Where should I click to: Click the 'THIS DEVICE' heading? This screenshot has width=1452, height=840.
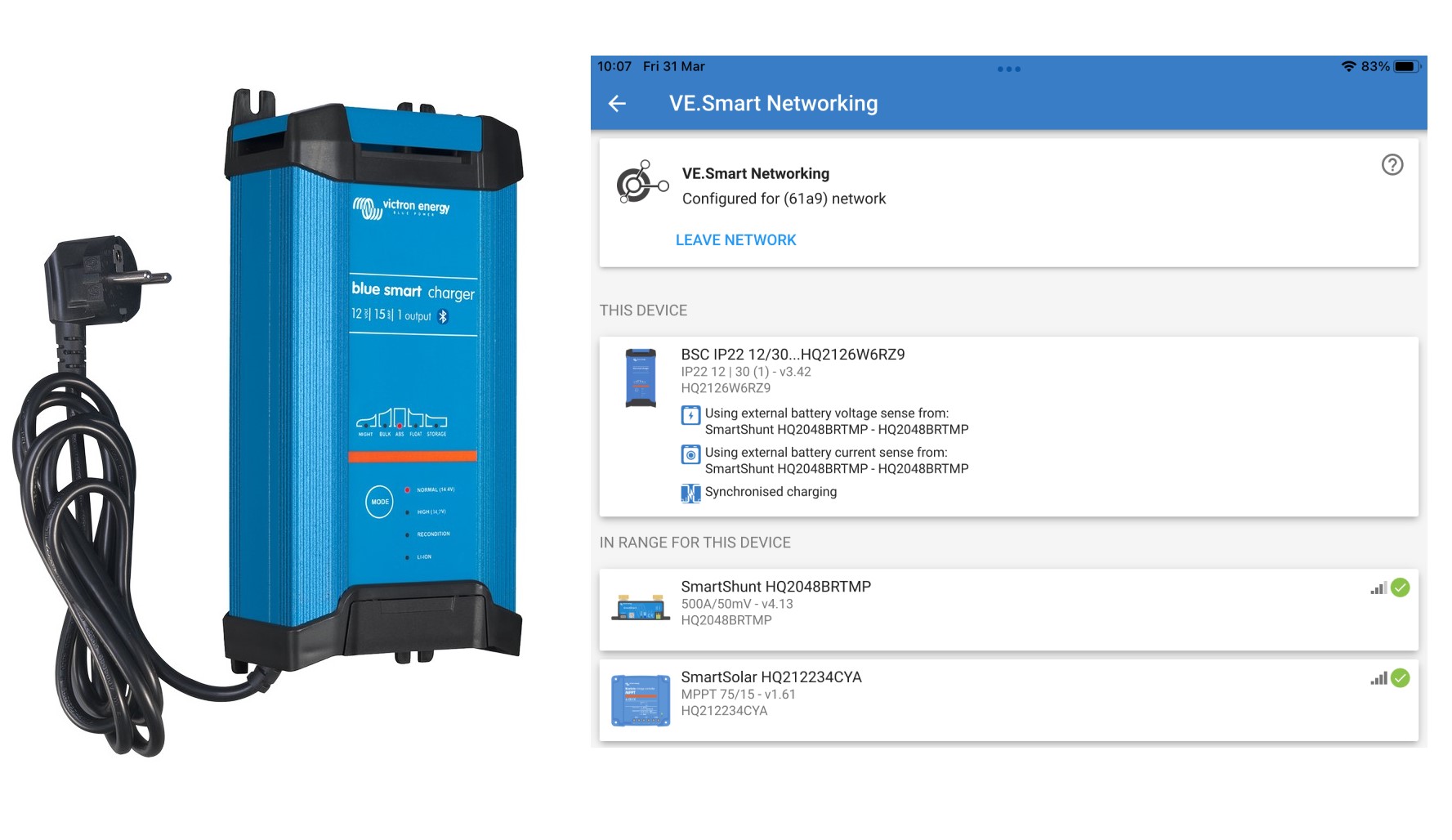643,311
